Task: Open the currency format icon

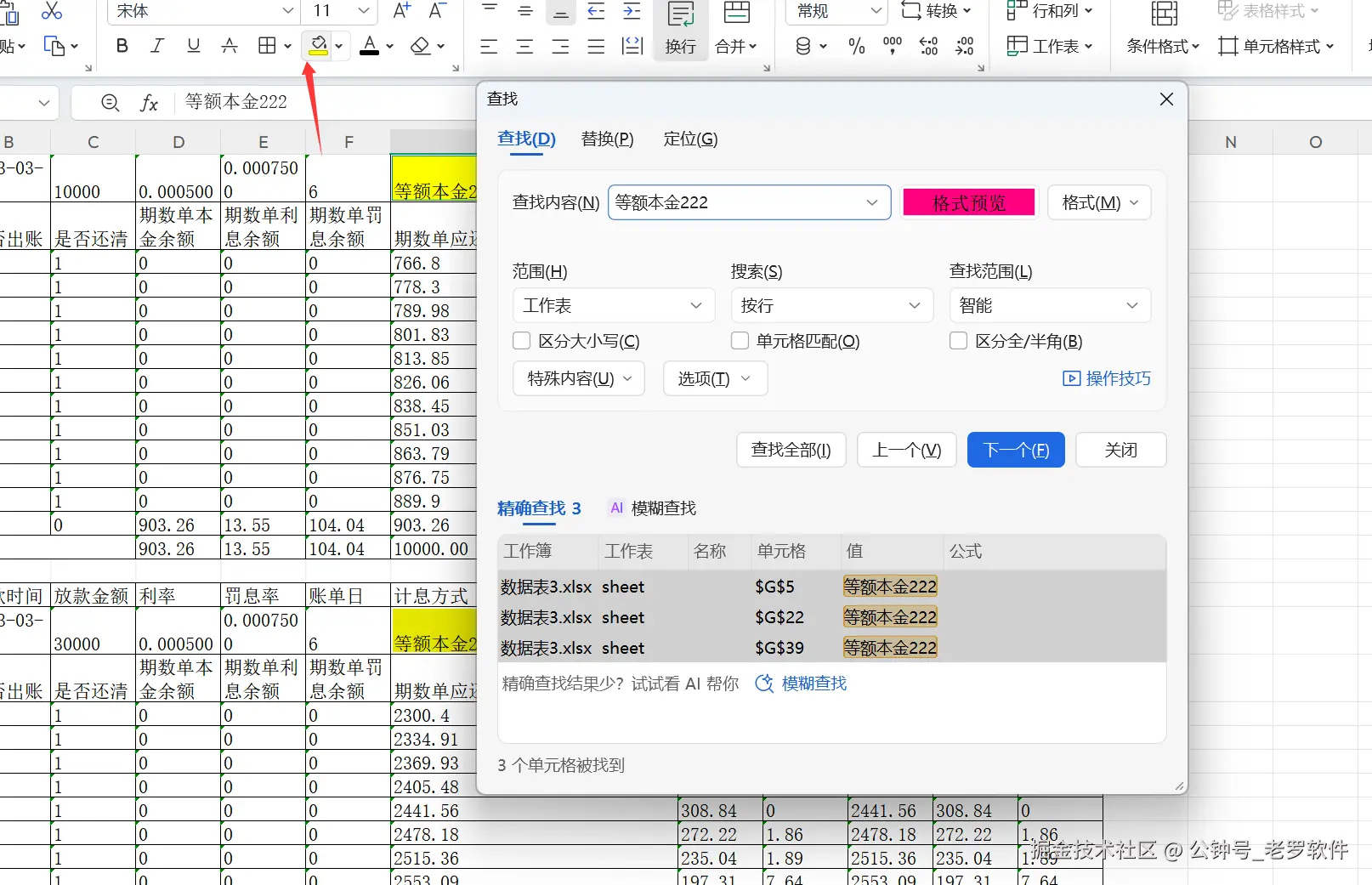Action: pos(803,47)
